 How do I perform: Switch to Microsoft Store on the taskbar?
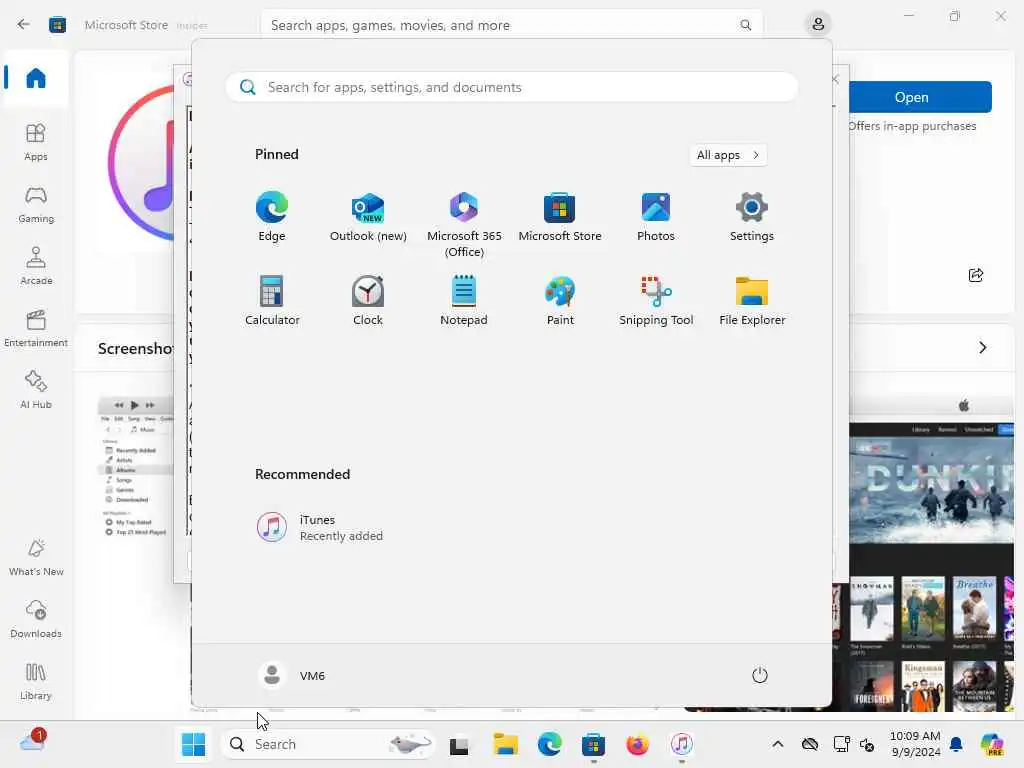(594, 744)
